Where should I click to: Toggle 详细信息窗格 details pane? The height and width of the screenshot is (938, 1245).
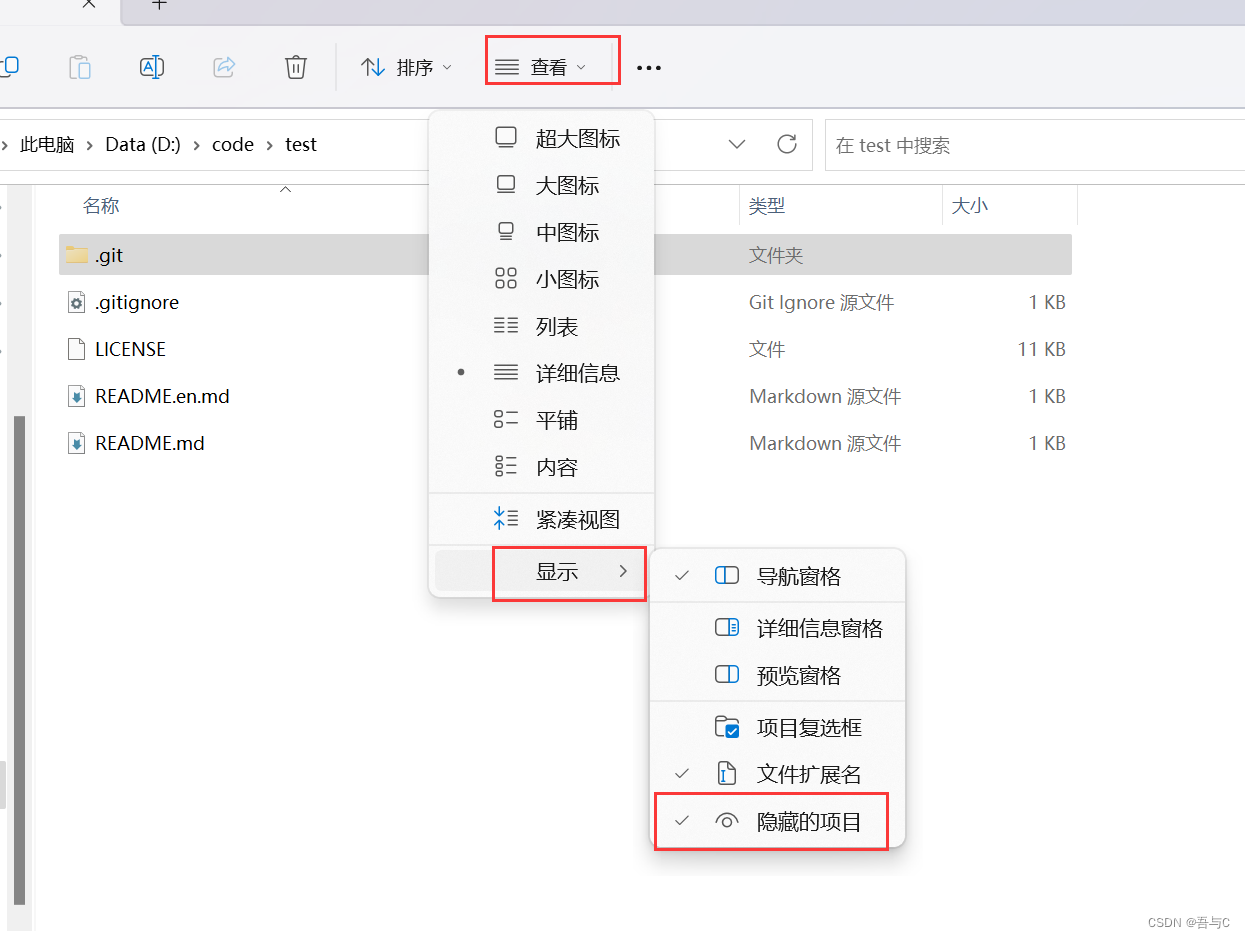point(777,629)
